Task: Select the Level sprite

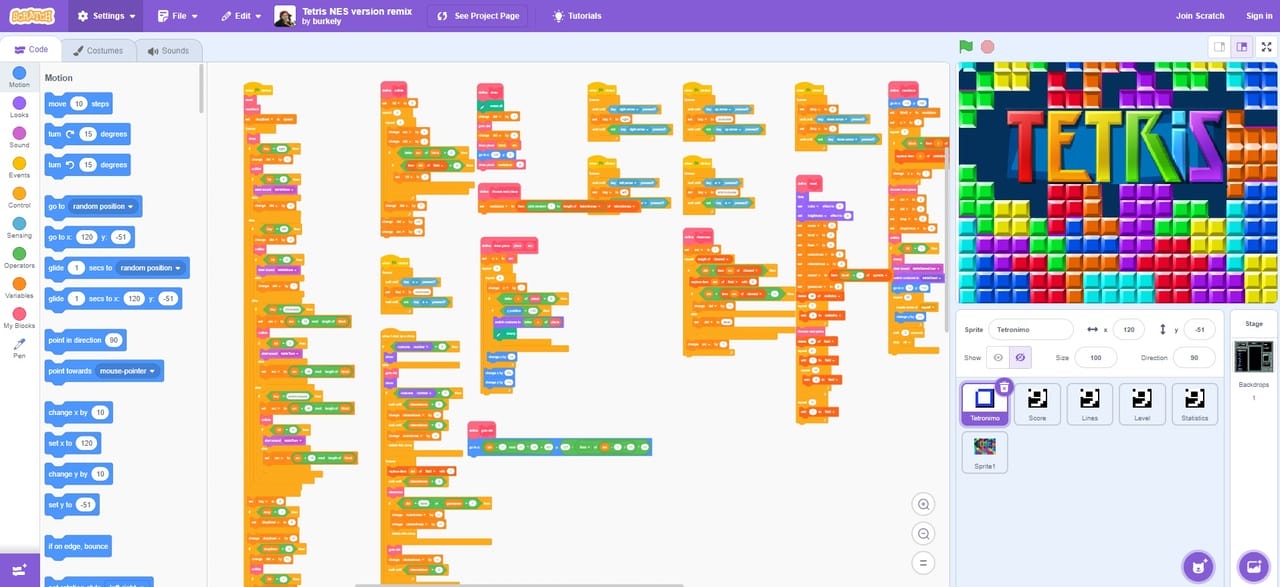Action: click(x=1142, y=404)
